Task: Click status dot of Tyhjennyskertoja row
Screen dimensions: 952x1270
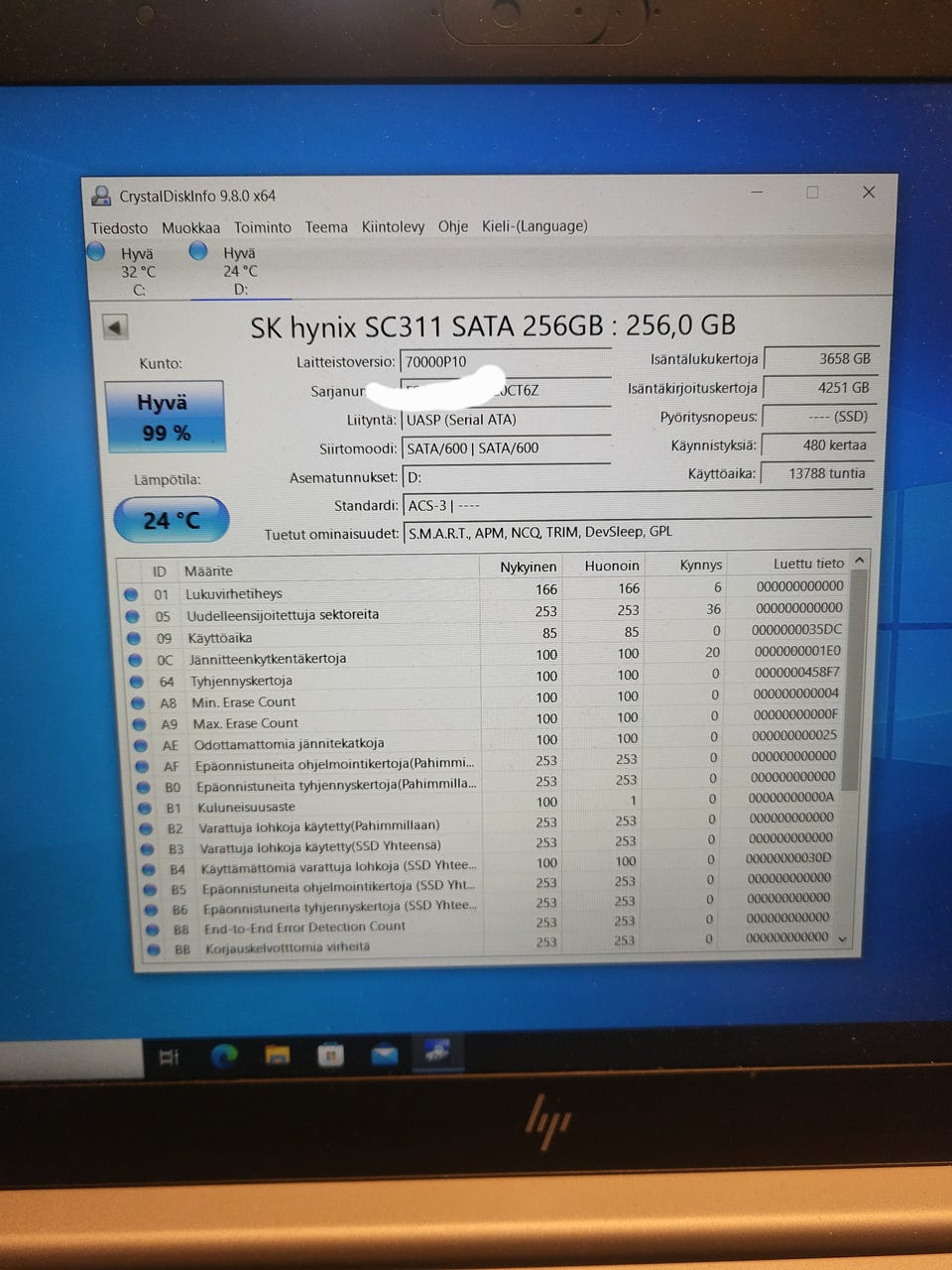Action: tap(137, 682)
